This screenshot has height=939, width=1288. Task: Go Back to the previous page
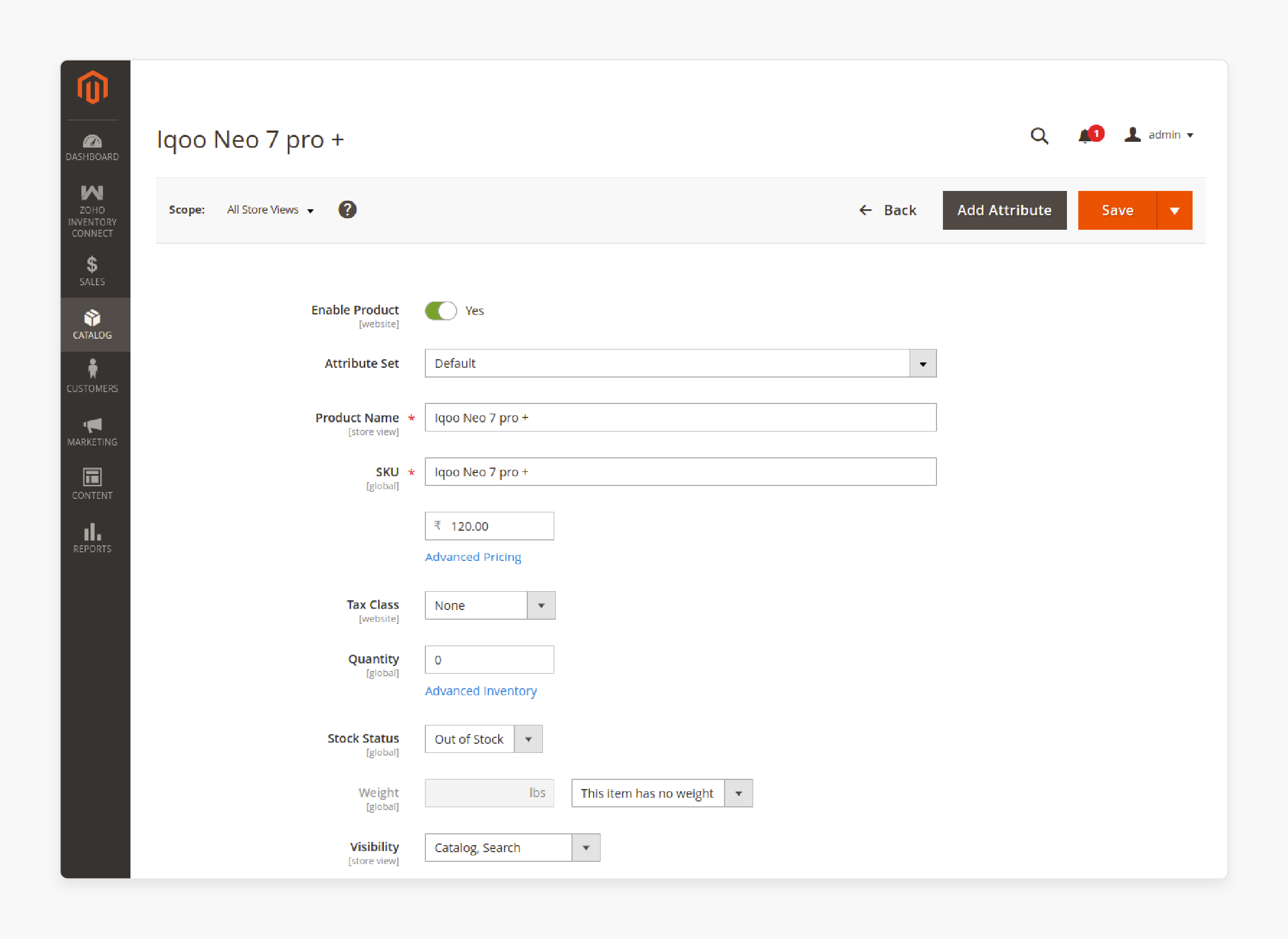click(887, 210)
